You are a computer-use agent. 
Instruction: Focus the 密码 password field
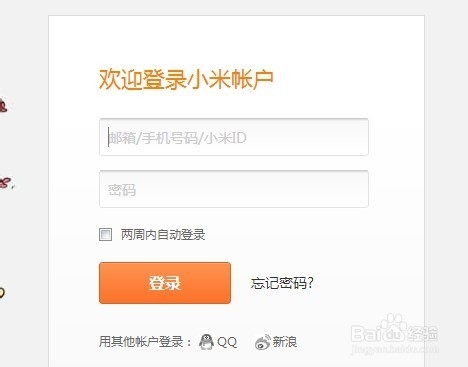[234, 189]
